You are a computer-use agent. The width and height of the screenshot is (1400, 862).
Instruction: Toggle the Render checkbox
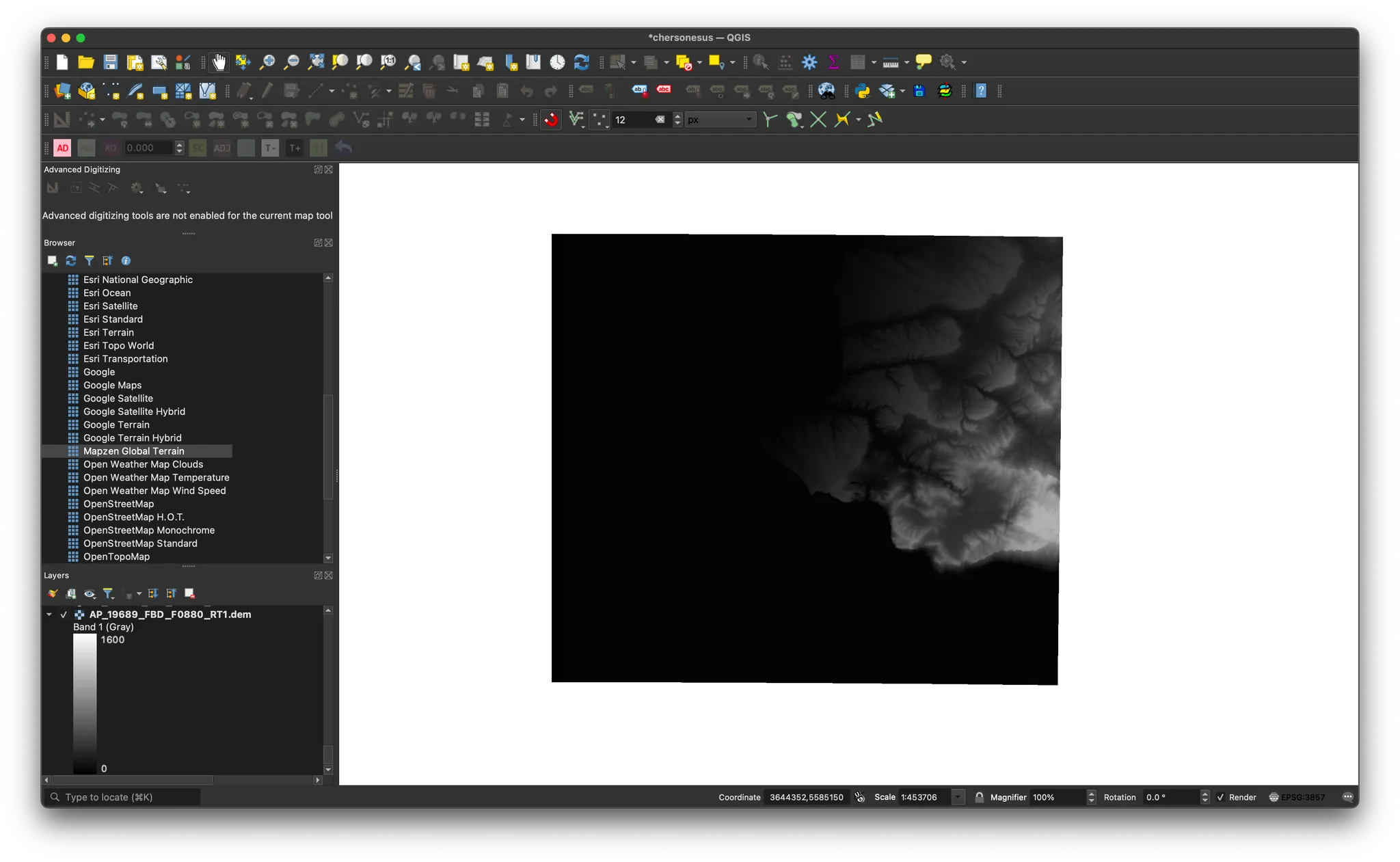coord(1221,797)
